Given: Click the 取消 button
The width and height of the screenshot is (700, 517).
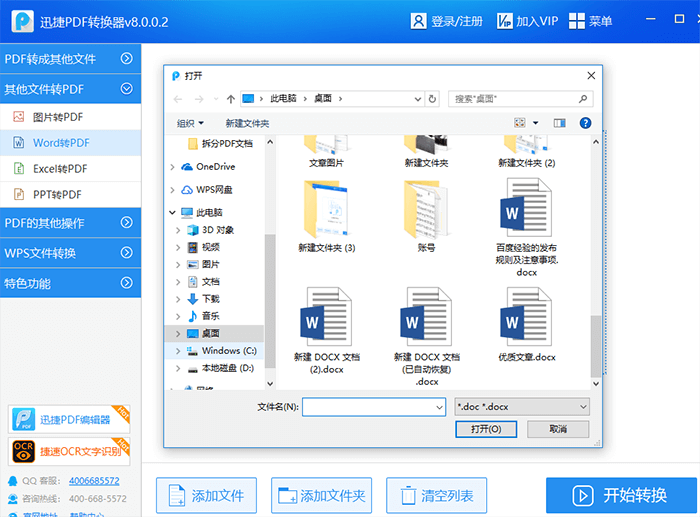Looking at the screenshot, I should coord(558,429).
